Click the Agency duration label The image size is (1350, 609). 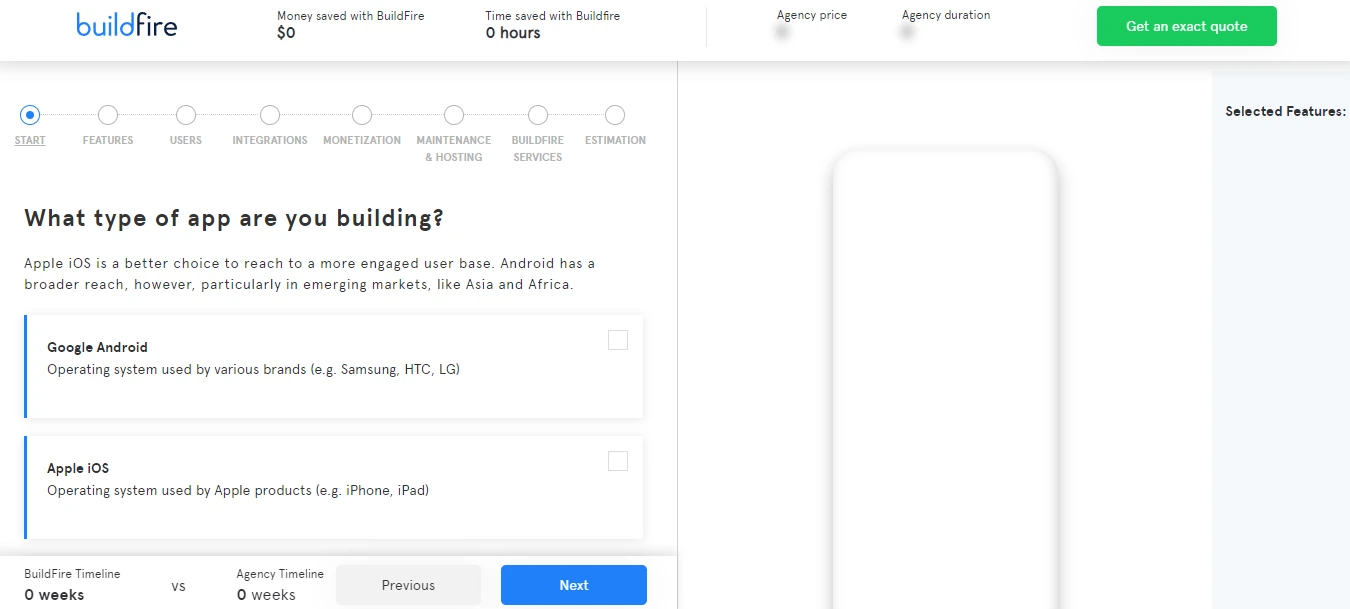pos(946,15)
